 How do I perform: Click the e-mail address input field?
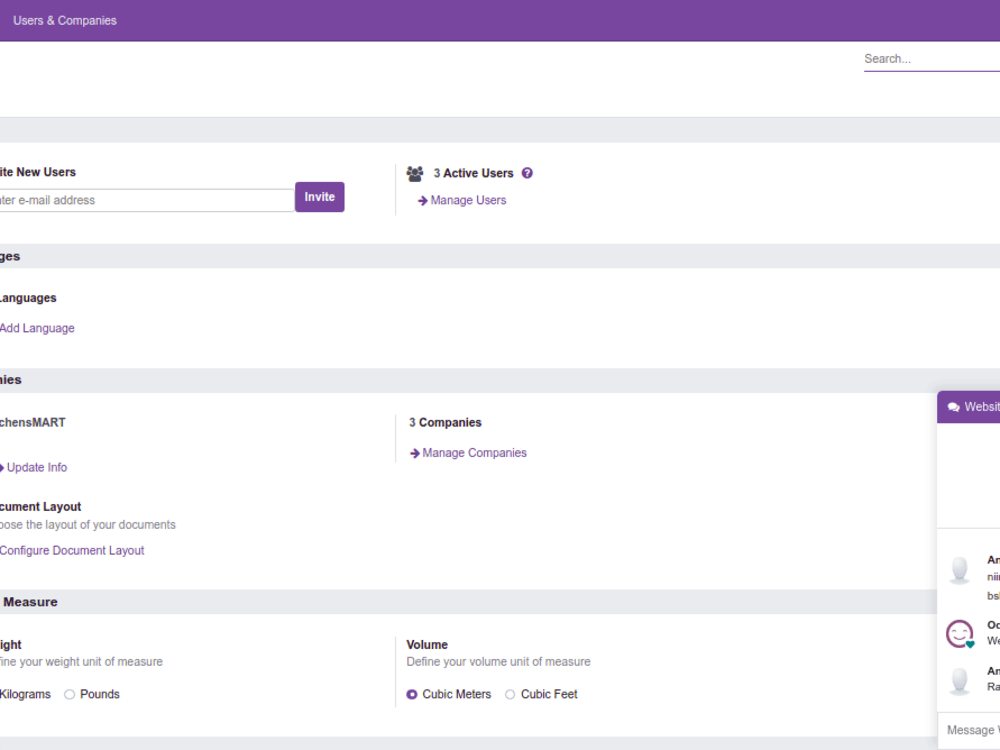point(146,200)
